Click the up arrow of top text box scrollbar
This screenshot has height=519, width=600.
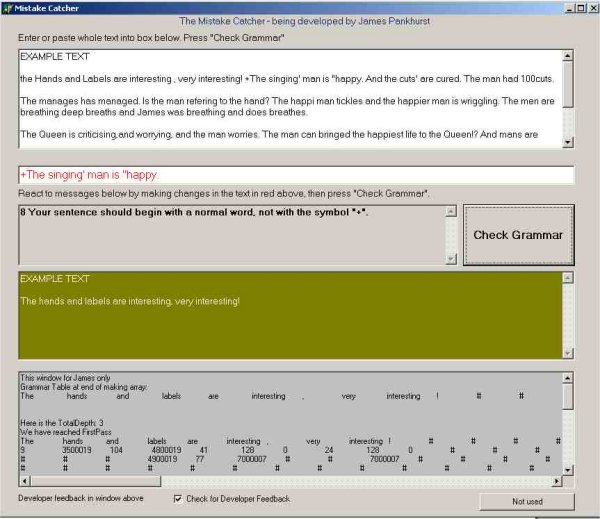pos(568,55)
